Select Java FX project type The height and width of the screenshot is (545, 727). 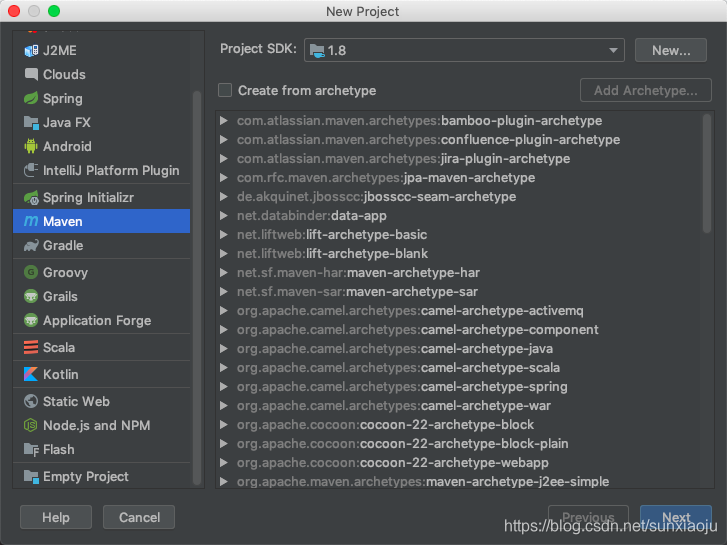tap(102, 122)
